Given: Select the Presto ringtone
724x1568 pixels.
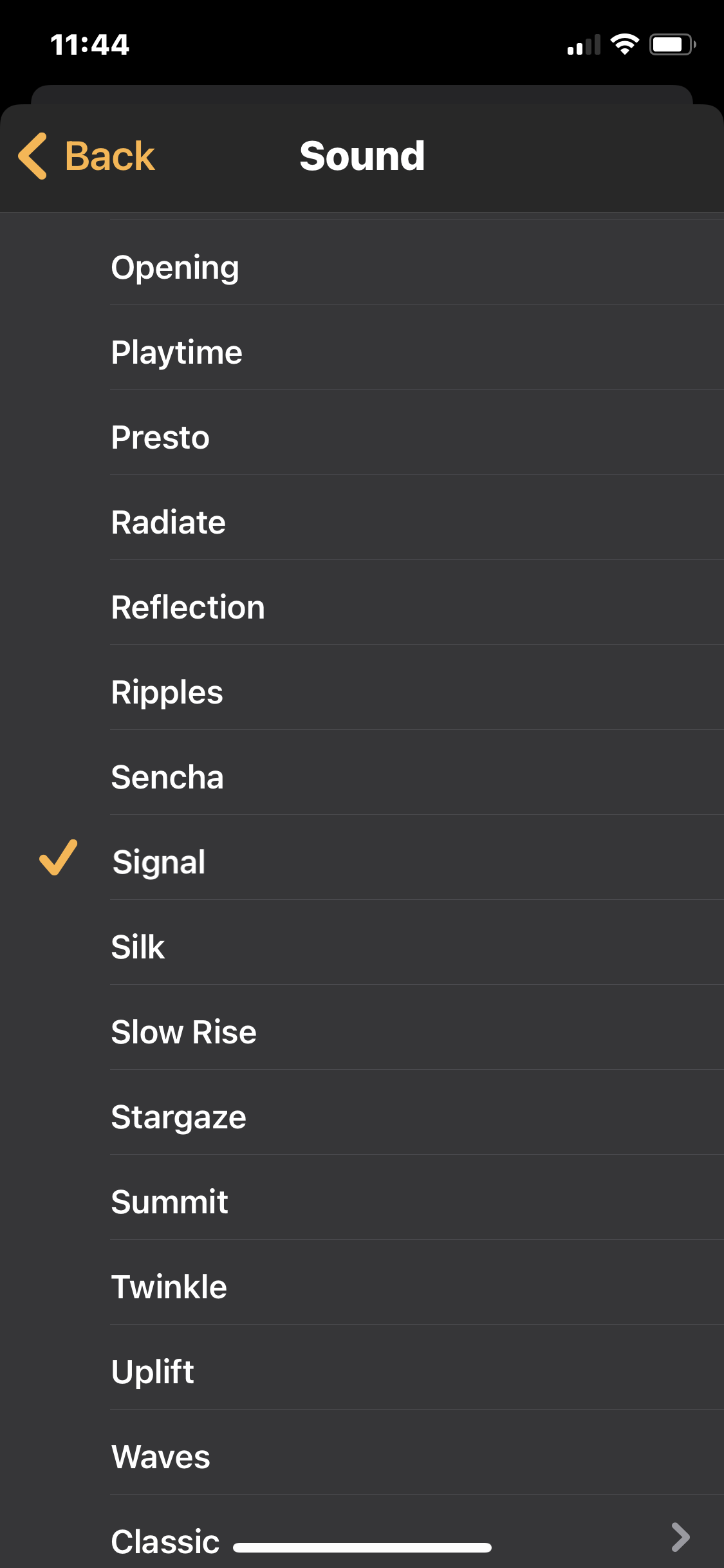Looking at the screenshot, I should tap(160, 438).
